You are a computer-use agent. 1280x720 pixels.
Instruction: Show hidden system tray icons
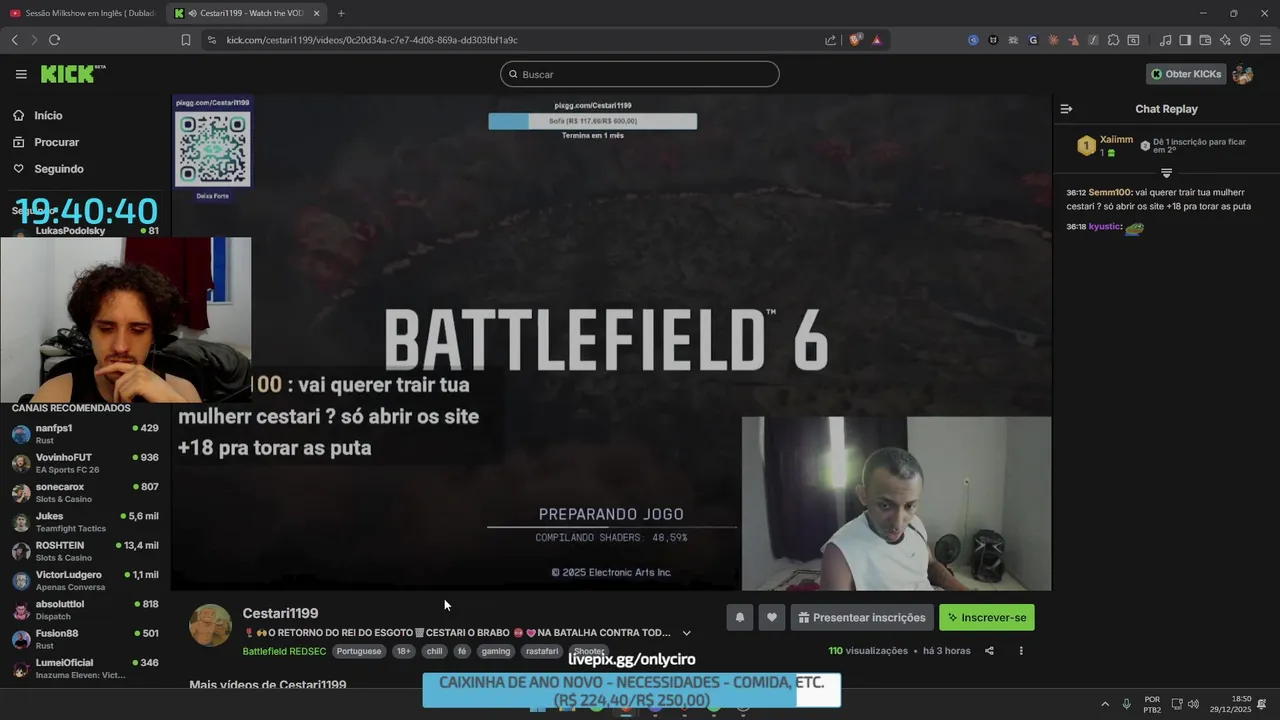(1105, 704)
